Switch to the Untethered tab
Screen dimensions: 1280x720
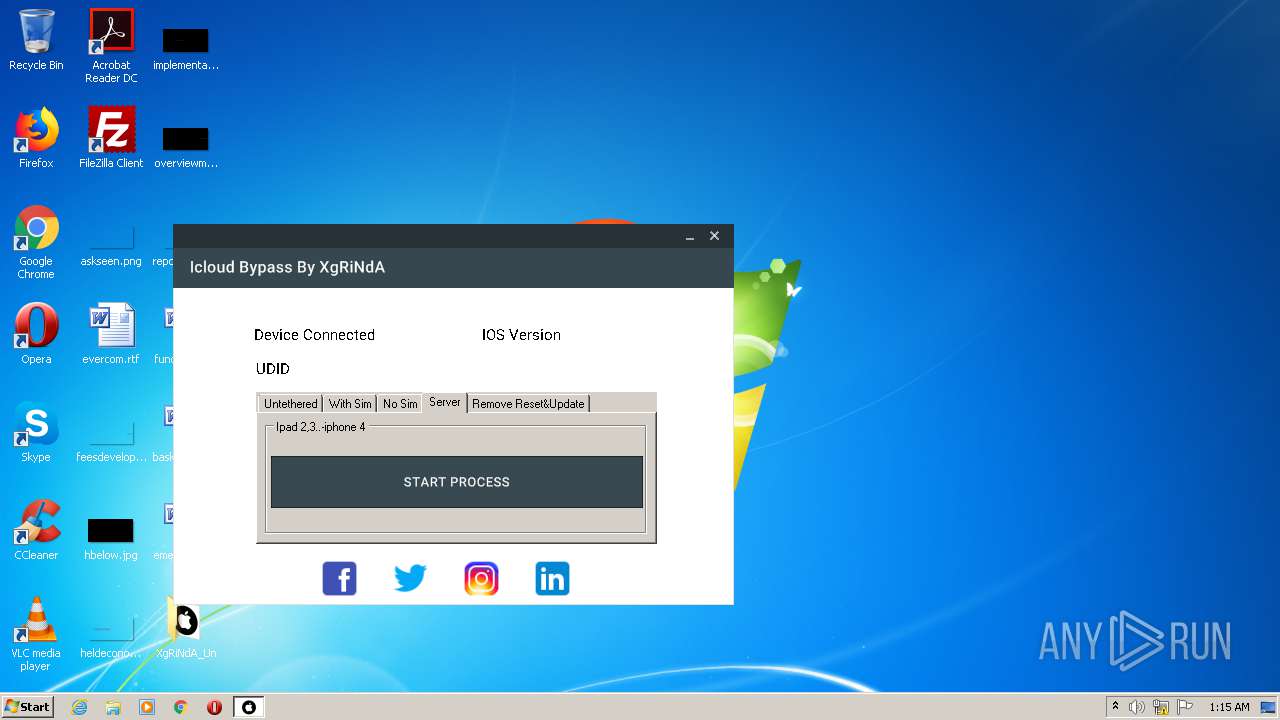point(290,404)
